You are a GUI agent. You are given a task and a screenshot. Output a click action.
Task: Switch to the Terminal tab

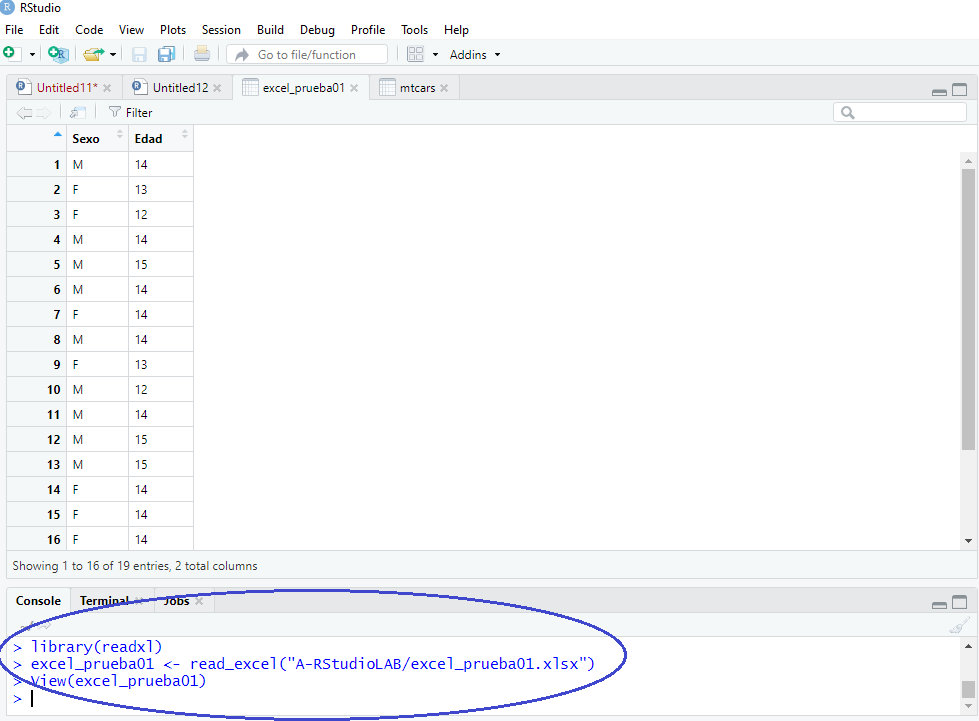[104, 600]
